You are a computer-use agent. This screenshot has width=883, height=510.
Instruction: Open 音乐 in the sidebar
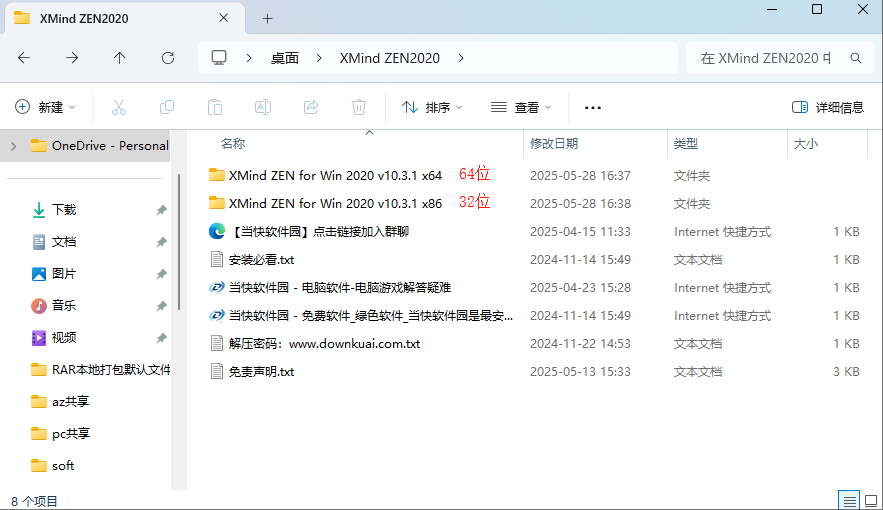click(x=64, y=306)
